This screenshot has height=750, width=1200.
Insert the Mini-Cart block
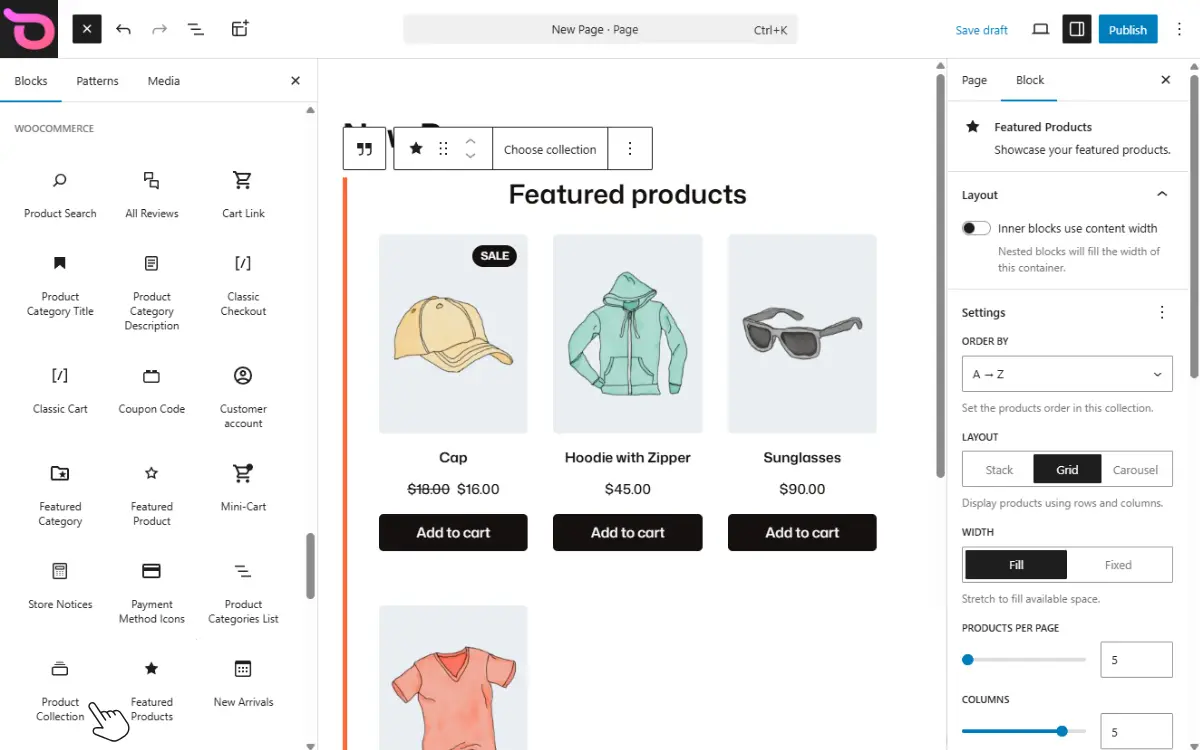click(x=243, y=487)
